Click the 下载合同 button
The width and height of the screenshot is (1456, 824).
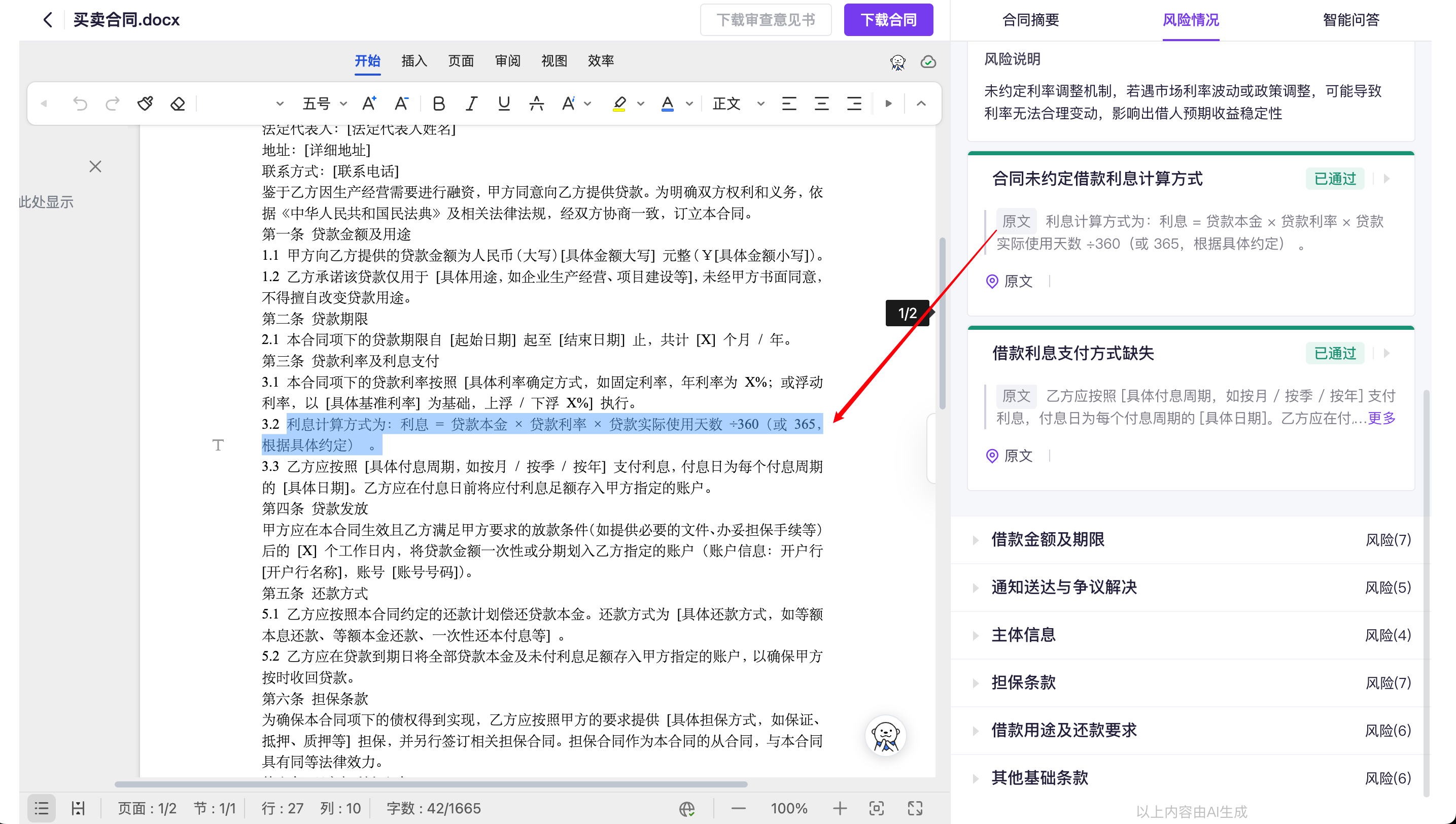point(888,20)
